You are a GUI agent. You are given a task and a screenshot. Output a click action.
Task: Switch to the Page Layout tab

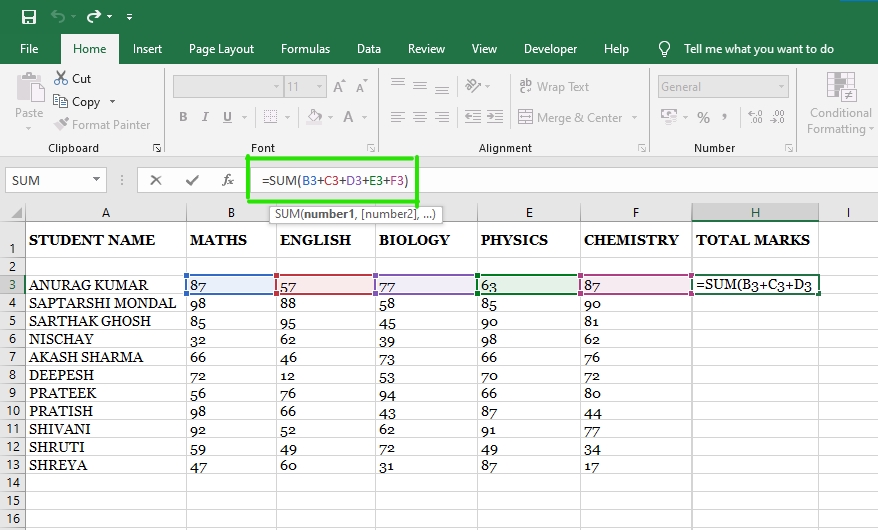point(221,49)
